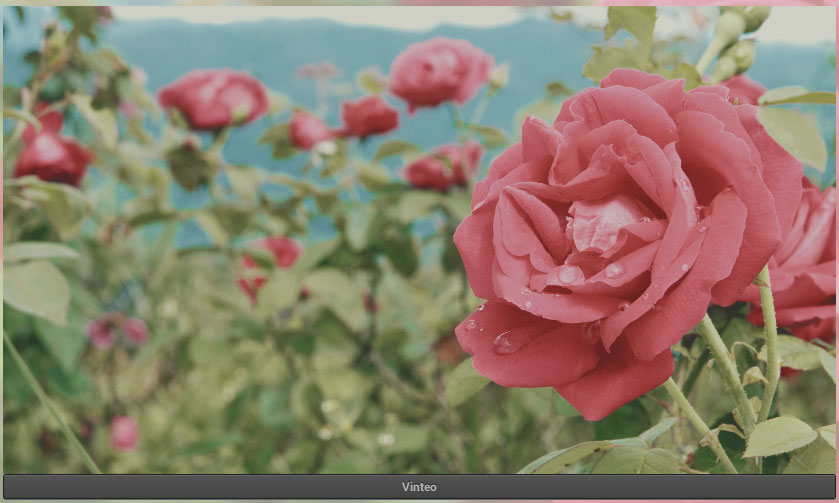Click the blurred rose at the upper left

click(213, 98)
